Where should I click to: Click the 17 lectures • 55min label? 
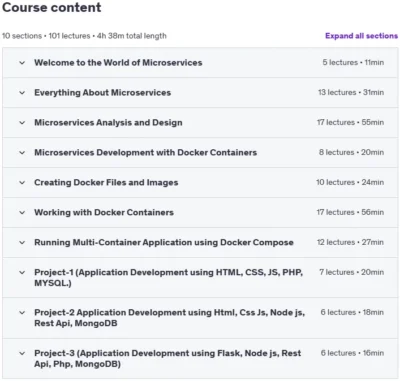(x=350, y=122)
